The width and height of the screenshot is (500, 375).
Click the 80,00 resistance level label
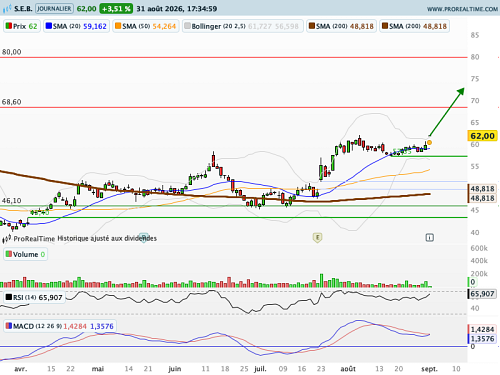pos(11,52)
